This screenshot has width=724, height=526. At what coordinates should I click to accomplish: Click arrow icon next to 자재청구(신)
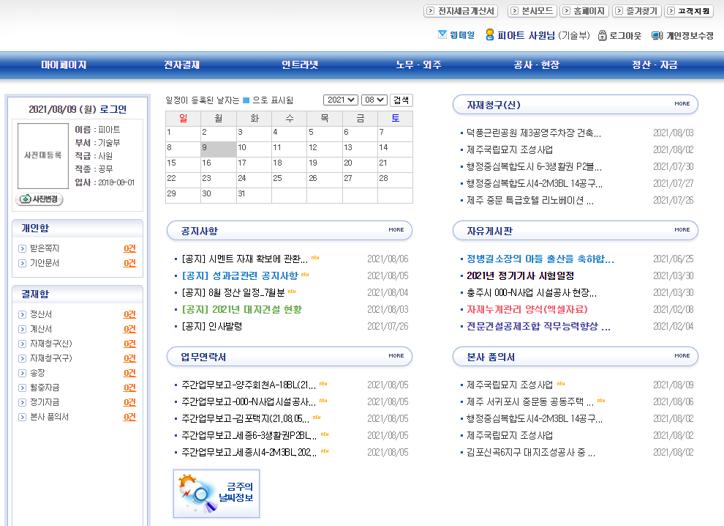(x=22, y=344)
